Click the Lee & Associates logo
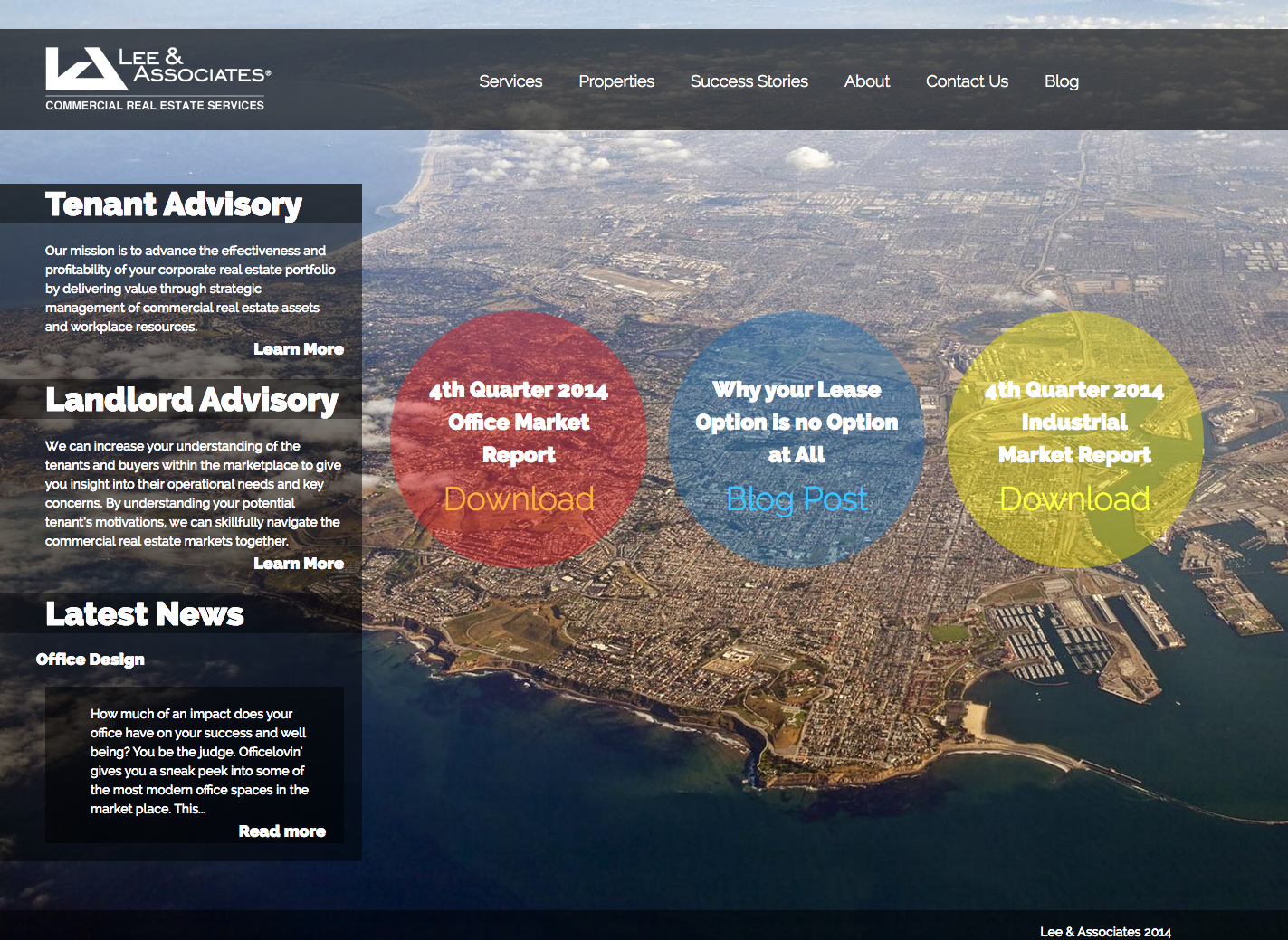Screen dimensions: 1288x940 tap(157, 80)
